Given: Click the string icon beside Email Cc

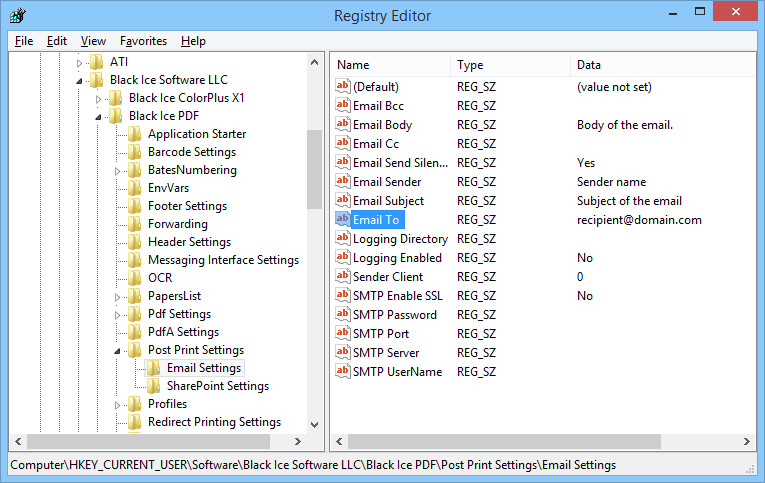Looking at the screenshot, I should [x=342, y=143].
